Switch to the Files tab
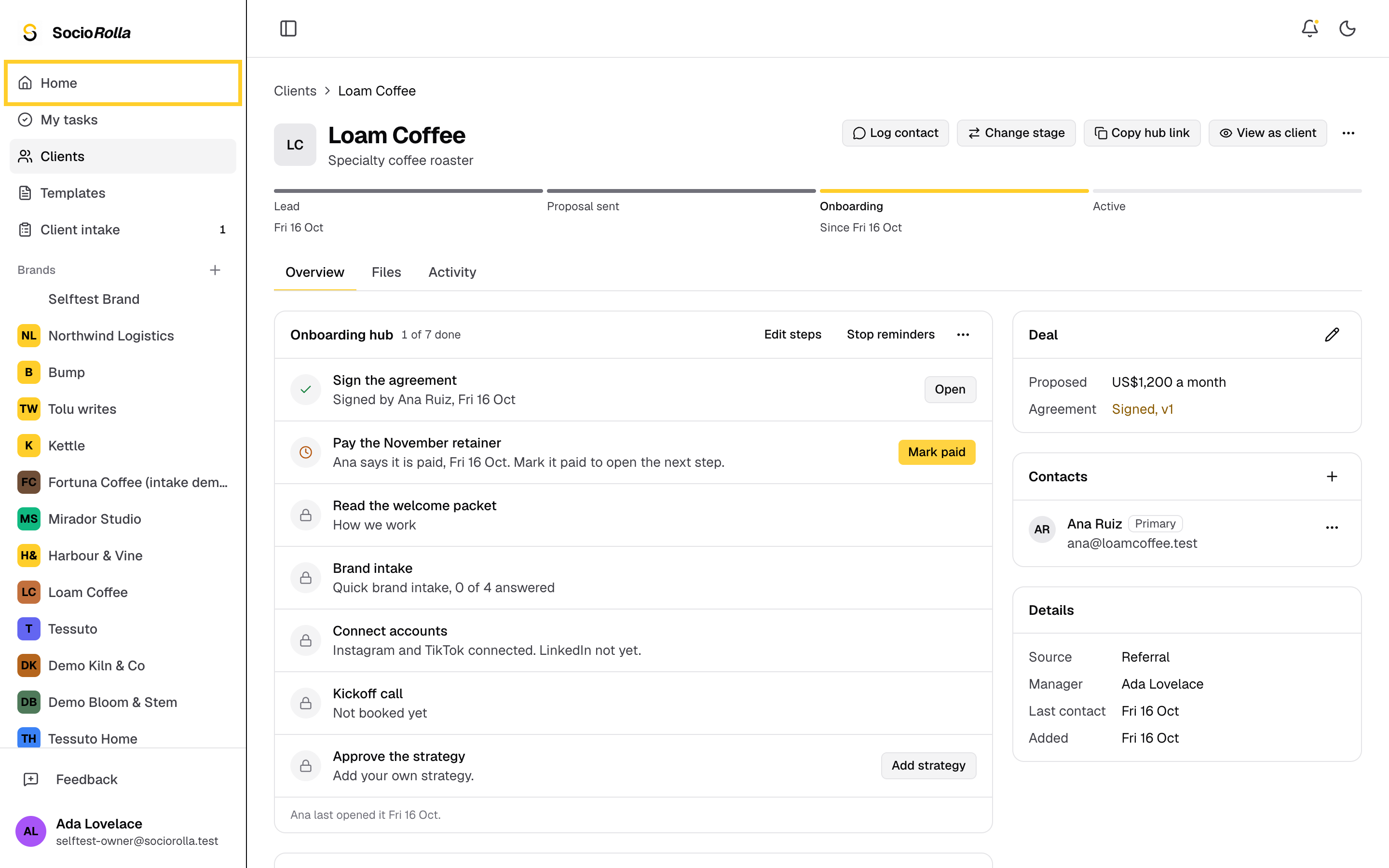 386,272
